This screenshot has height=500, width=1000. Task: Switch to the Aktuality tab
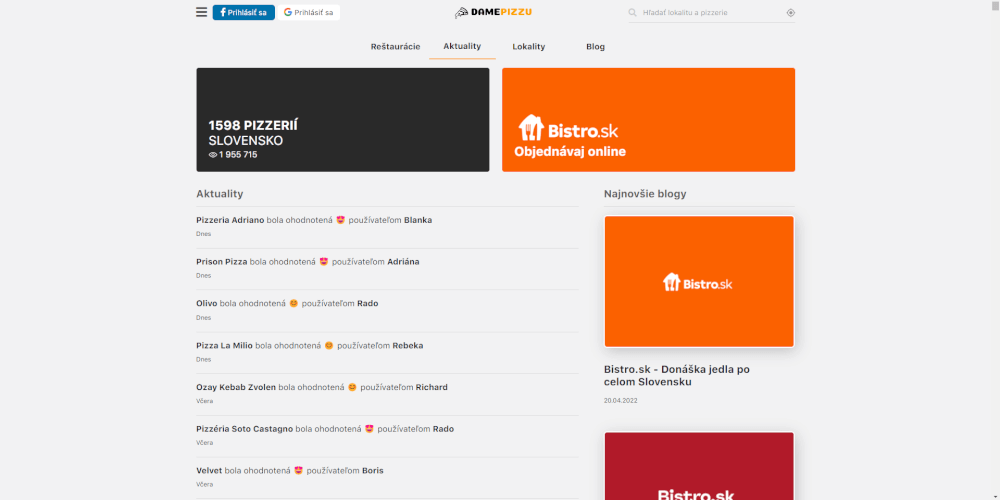click(x=462, y=46)
